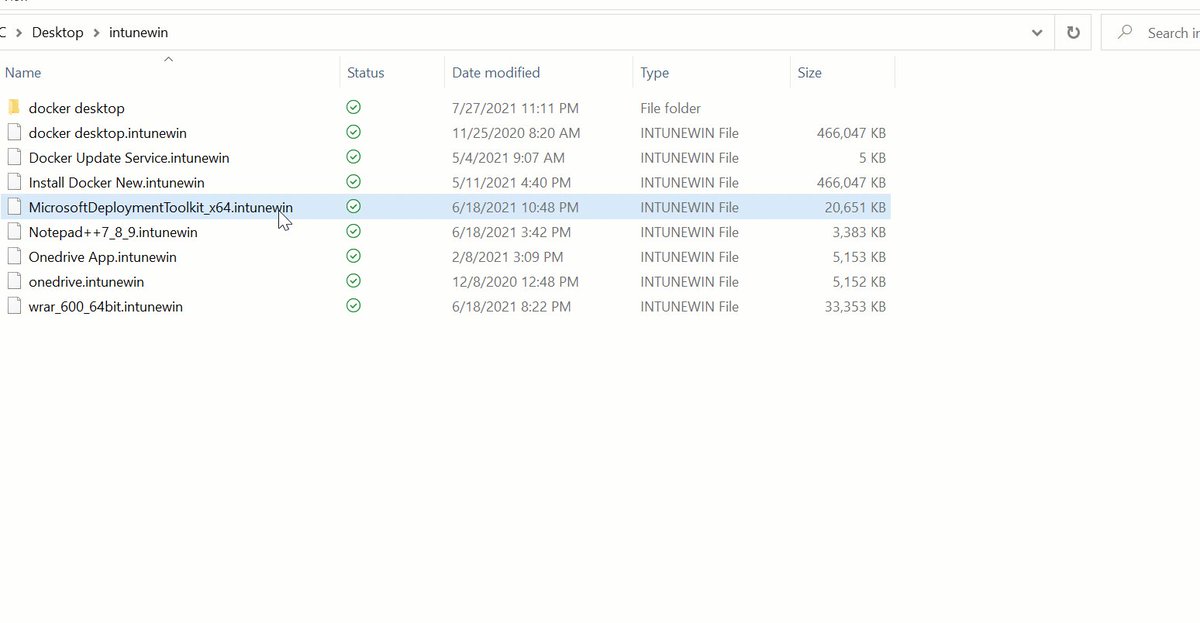Select onedrive.intunewin file name

[87, 282]
